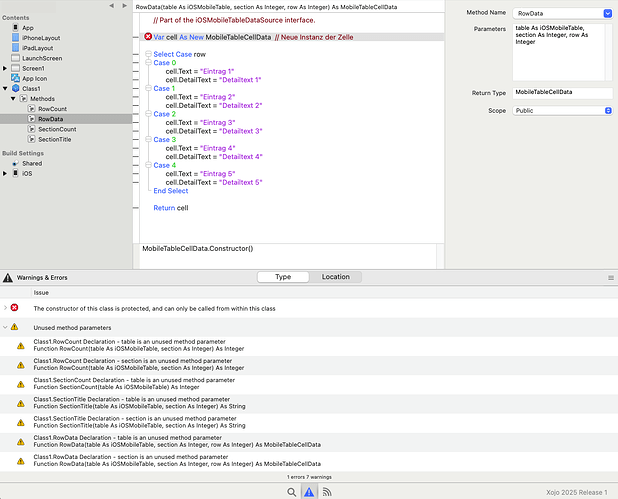Select the iPhoneLayout icon in navigator

pos(15,38)
